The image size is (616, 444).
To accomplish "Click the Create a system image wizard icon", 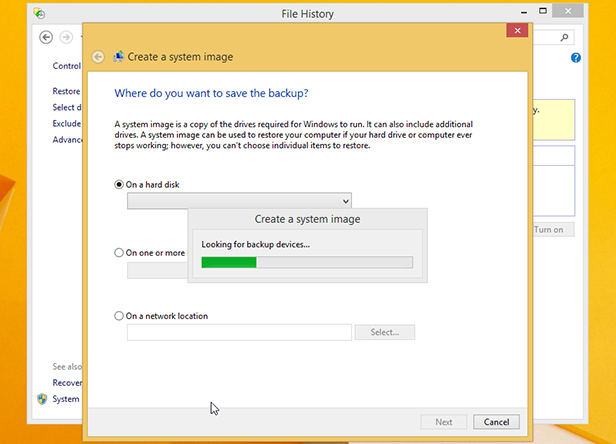I will pos(118,57).
